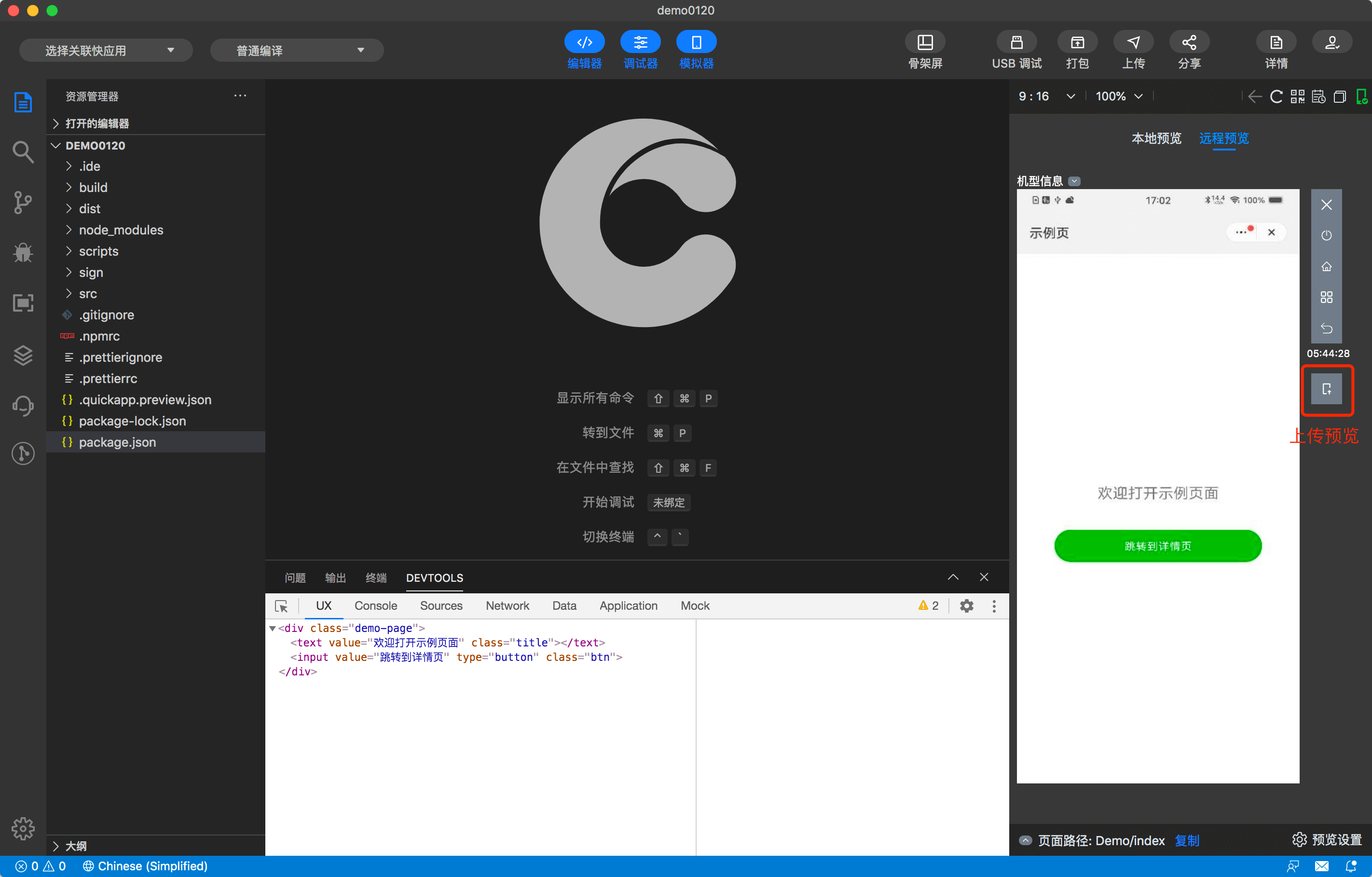
Task: Open the search icon in activity bar
Action: click(x=23, y=152)
